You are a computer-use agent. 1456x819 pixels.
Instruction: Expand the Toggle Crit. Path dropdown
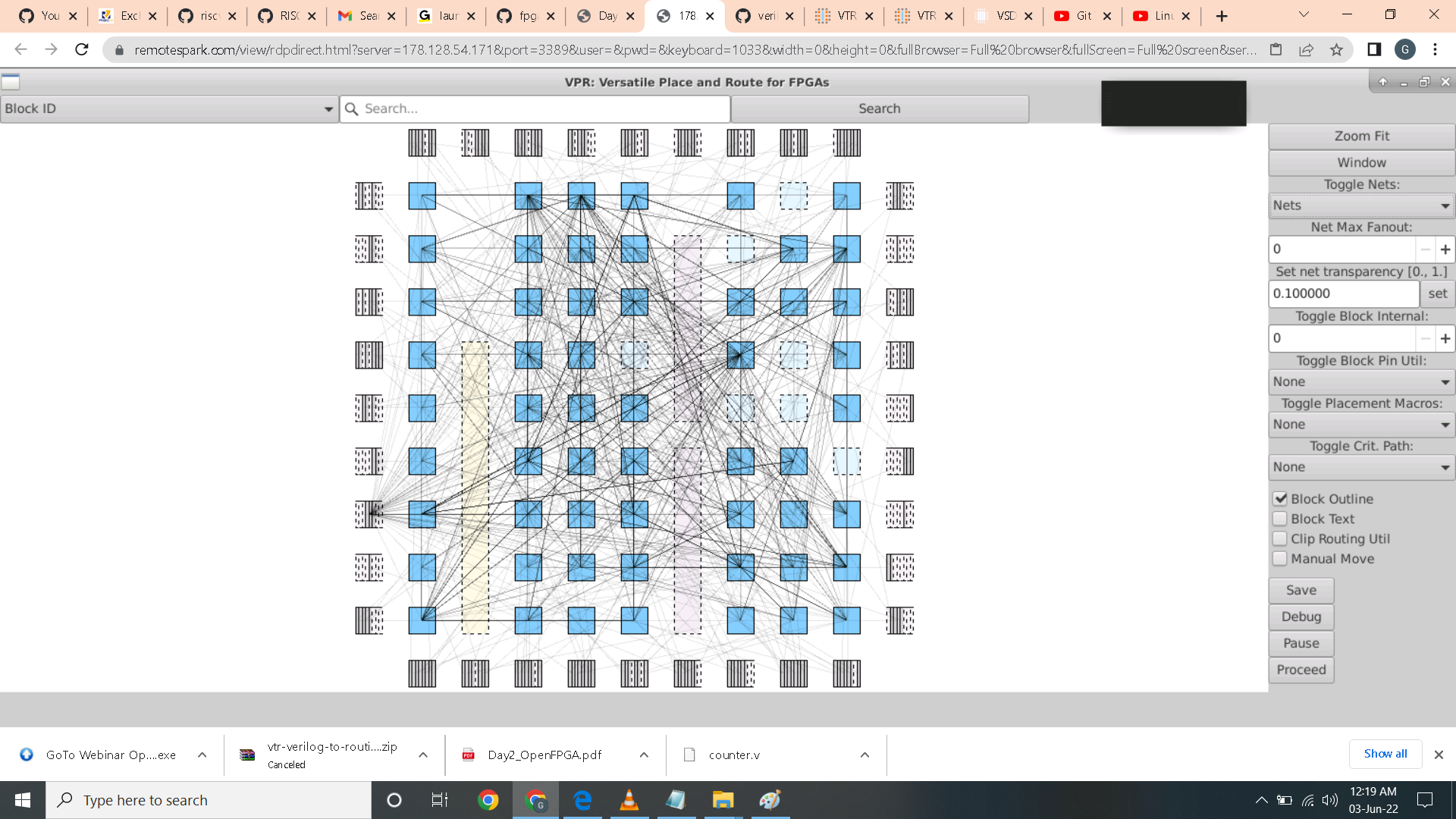tap(1360, 467)
